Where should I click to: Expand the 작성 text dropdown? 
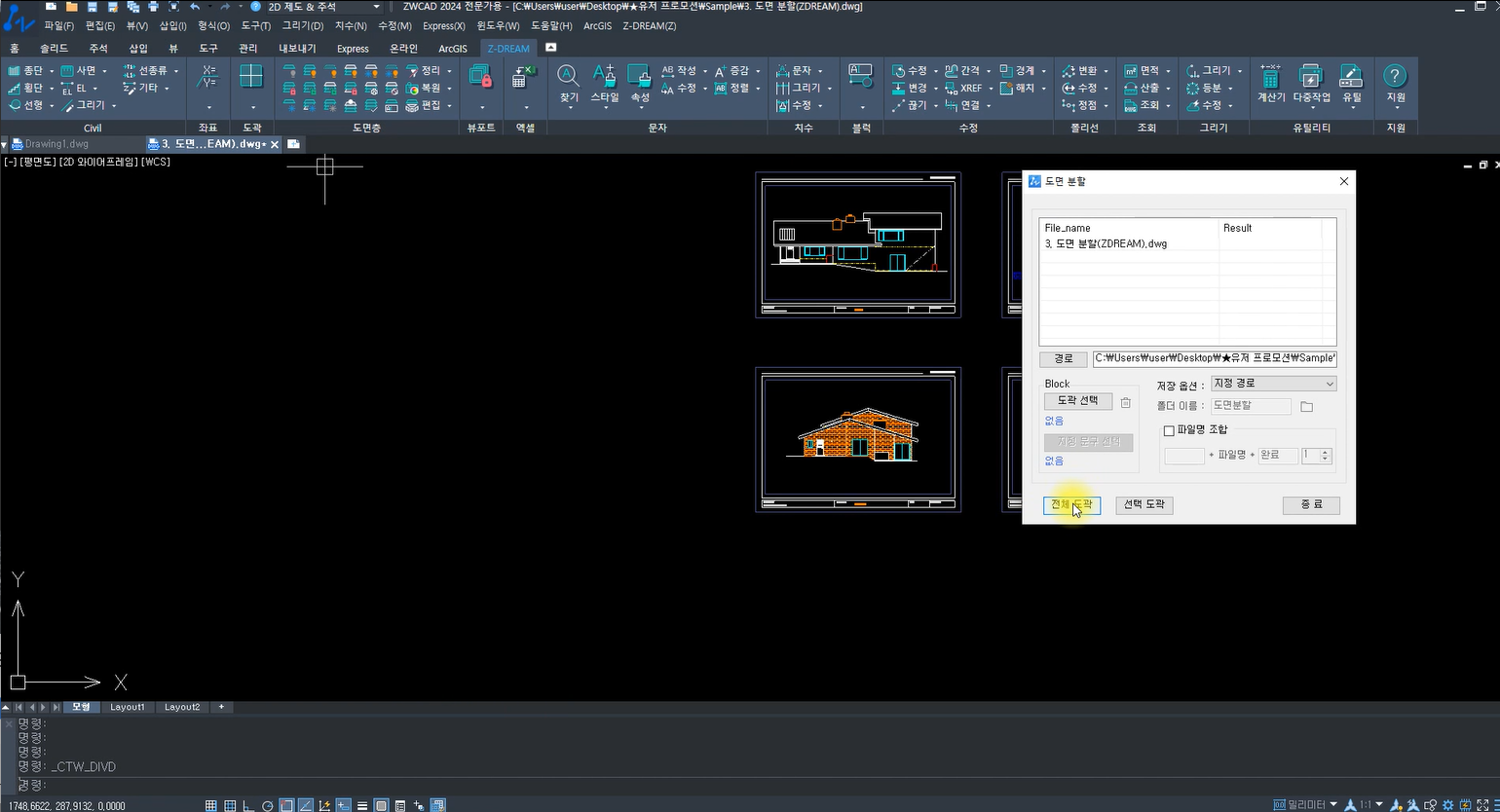(705, 71)
